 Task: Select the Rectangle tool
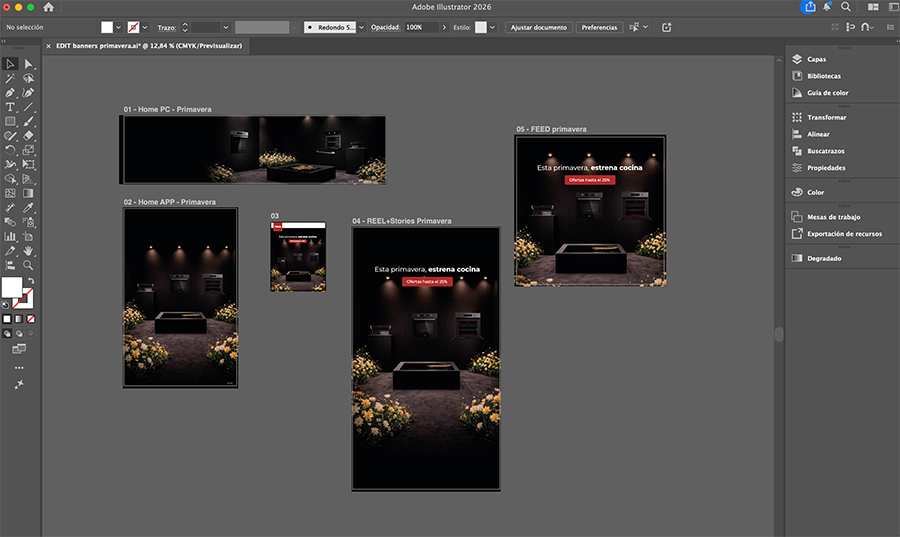pyautogui.click(x=10, y=121)
